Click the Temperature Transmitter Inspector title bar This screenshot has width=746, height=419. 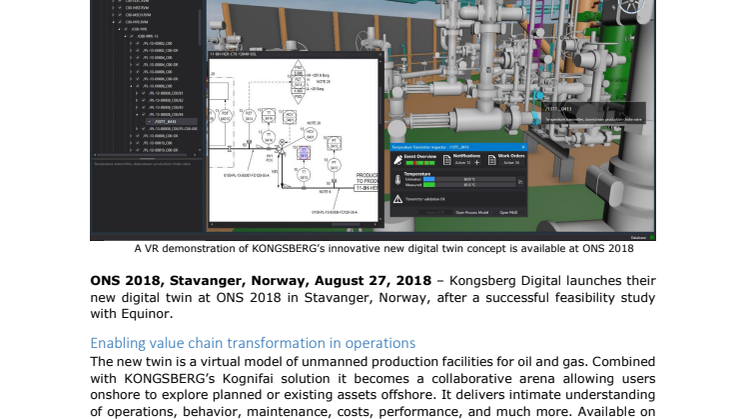coord(458,147)
